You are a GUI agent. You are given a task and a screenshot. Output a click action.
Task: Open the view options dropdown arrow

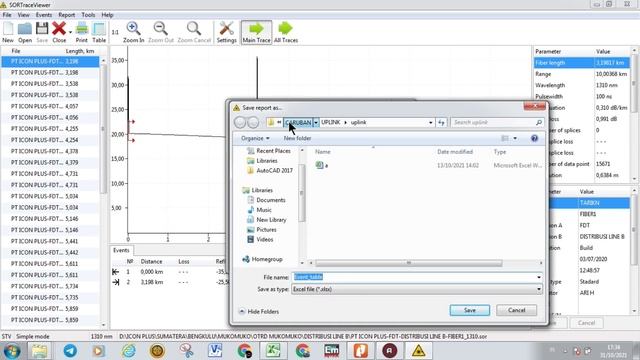[x=515, y=138]
